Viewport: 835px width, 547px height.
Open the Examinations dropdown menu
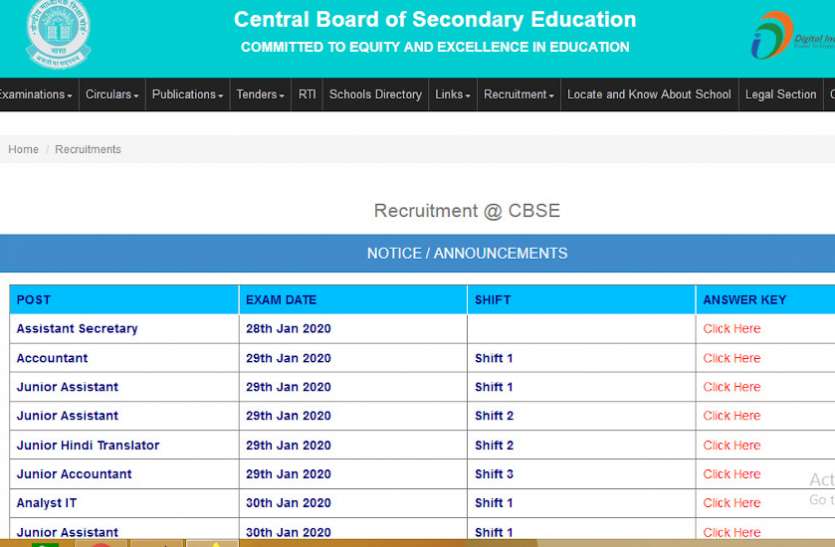(x=35, y=95)
